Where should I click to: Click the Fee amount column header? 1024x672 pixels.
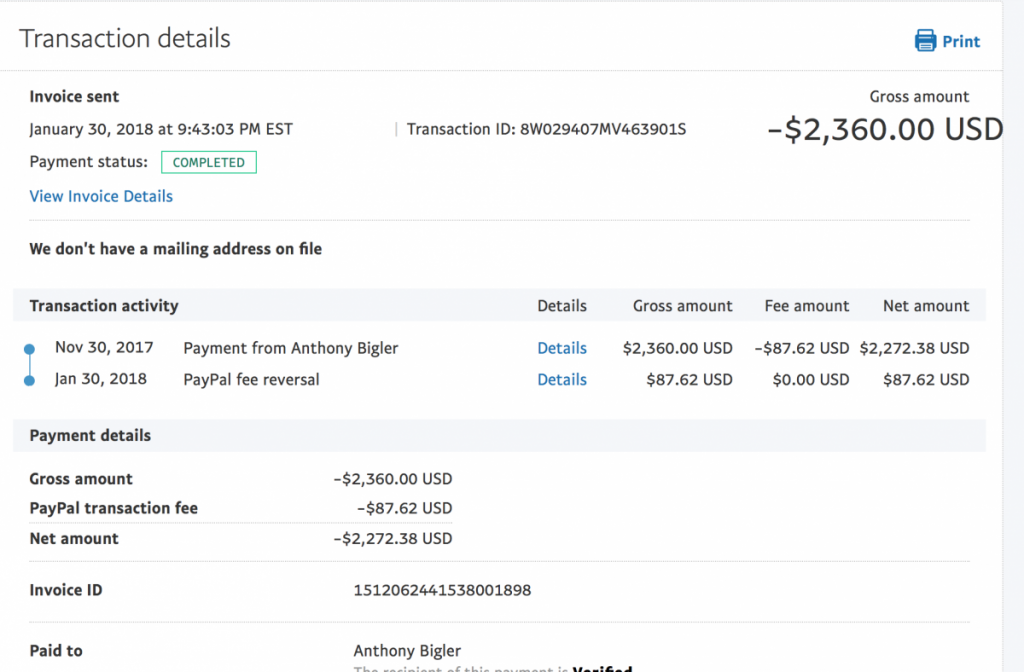807,306
